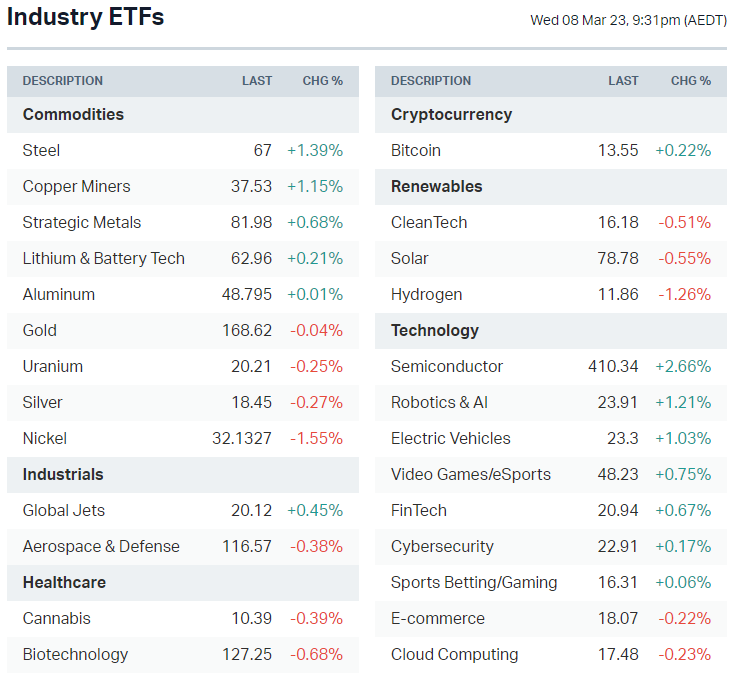Click Hydrogen's -1.26% change value
The height and width of the screenshot is (678, 738).
[684, 294]
